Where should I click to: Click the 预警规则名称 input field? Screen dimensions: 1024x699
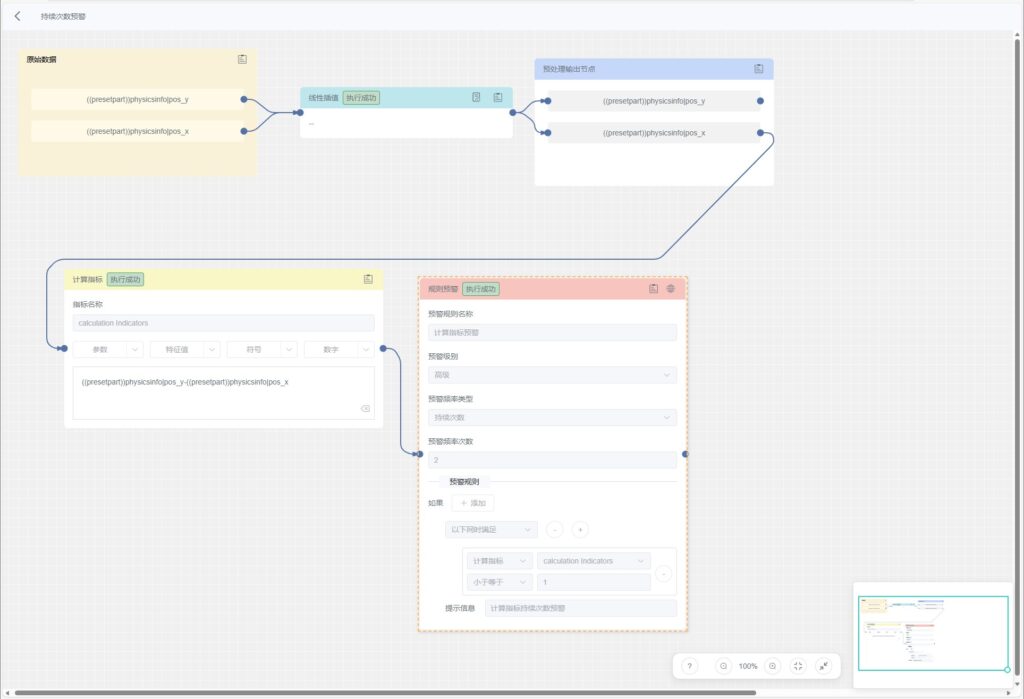click(552, 332)
